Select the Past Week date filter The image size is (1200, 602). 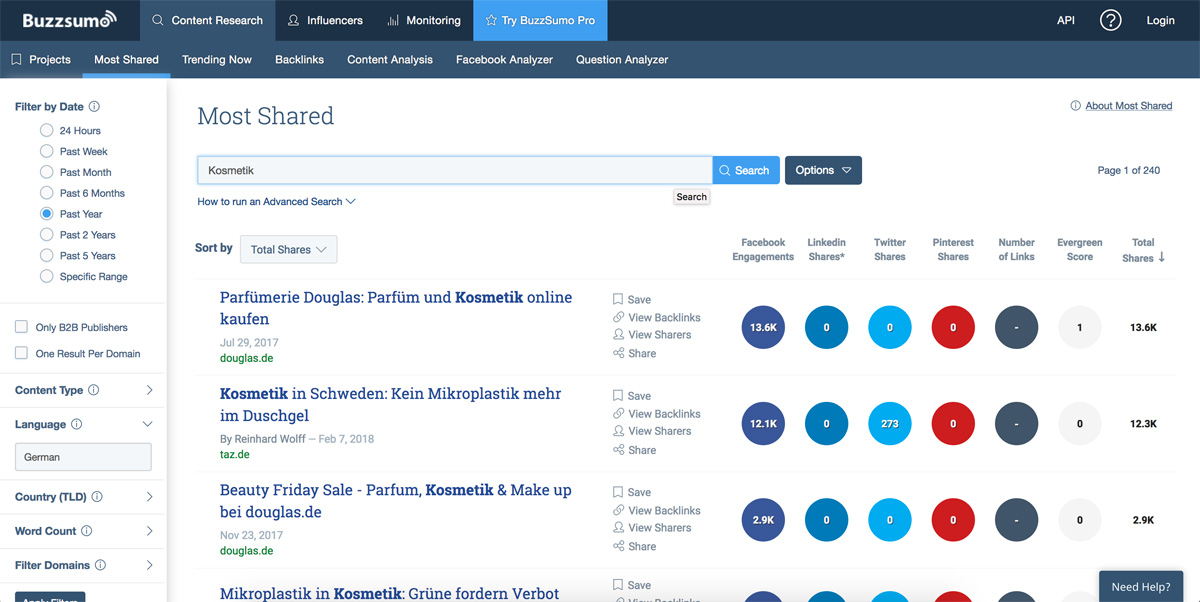tap(47, 151)
